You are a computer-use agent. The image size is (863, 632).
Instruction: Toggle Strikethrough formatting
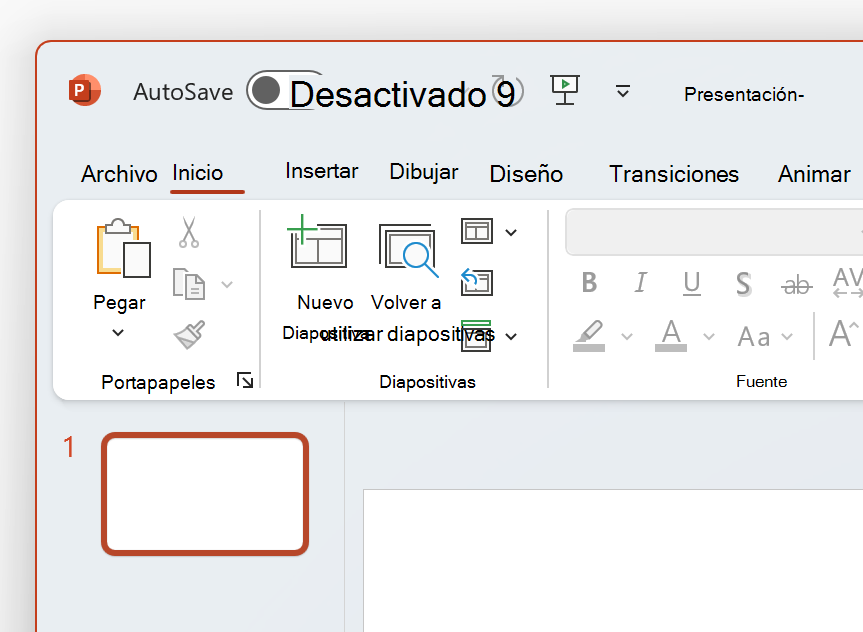point(796,285)
